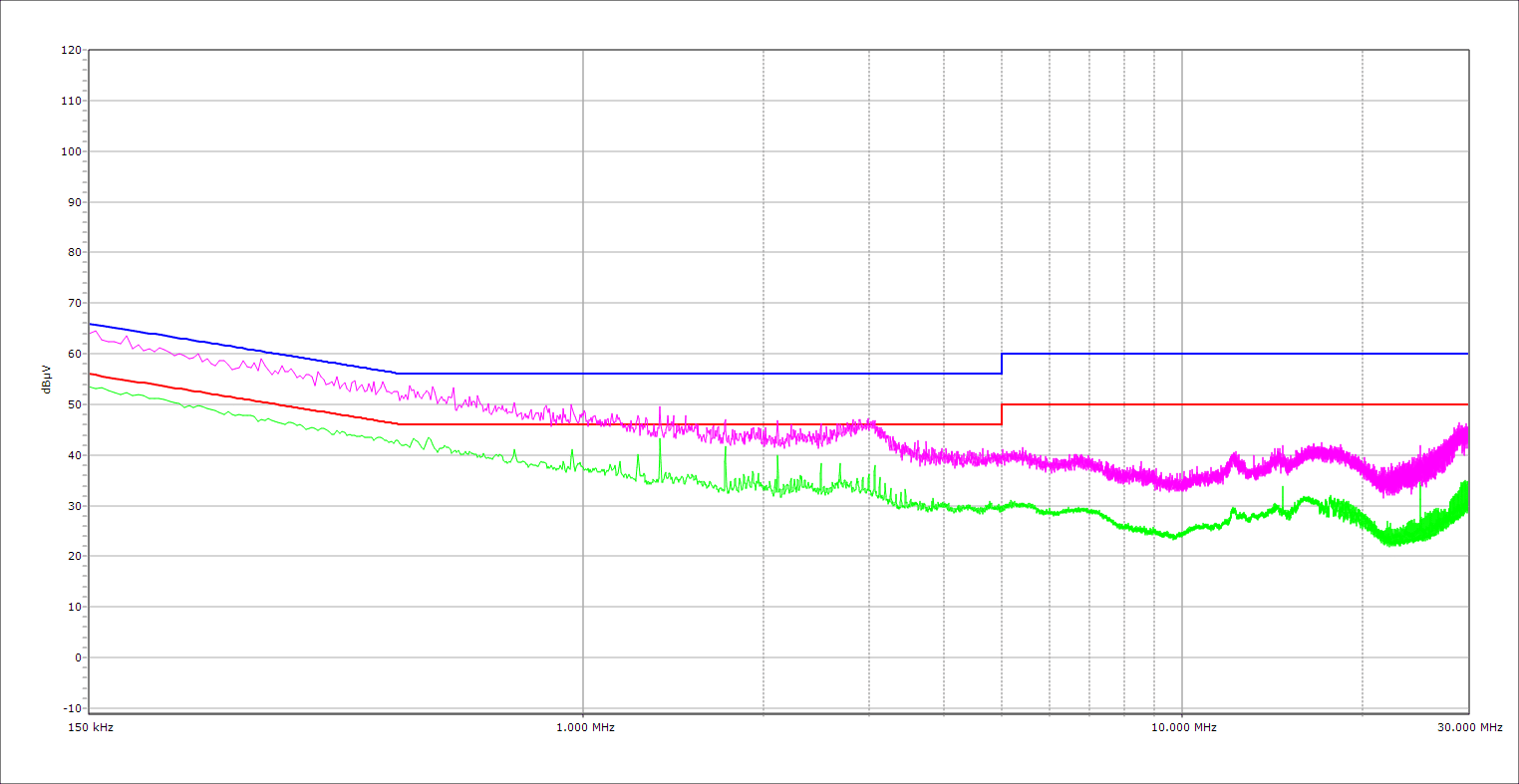Viewport: 1519px width, 784px height.
Task: Click the 120 y-axis tick label
Action: tap(70, 51)
